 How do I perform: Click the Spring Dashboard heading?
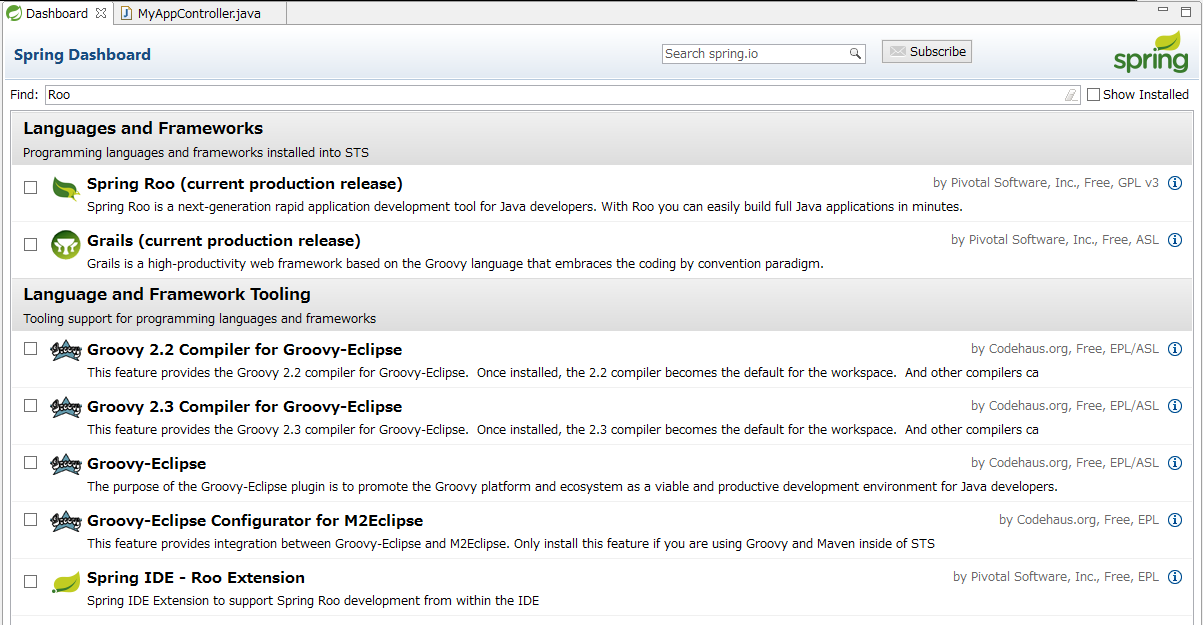coord(82,55)
